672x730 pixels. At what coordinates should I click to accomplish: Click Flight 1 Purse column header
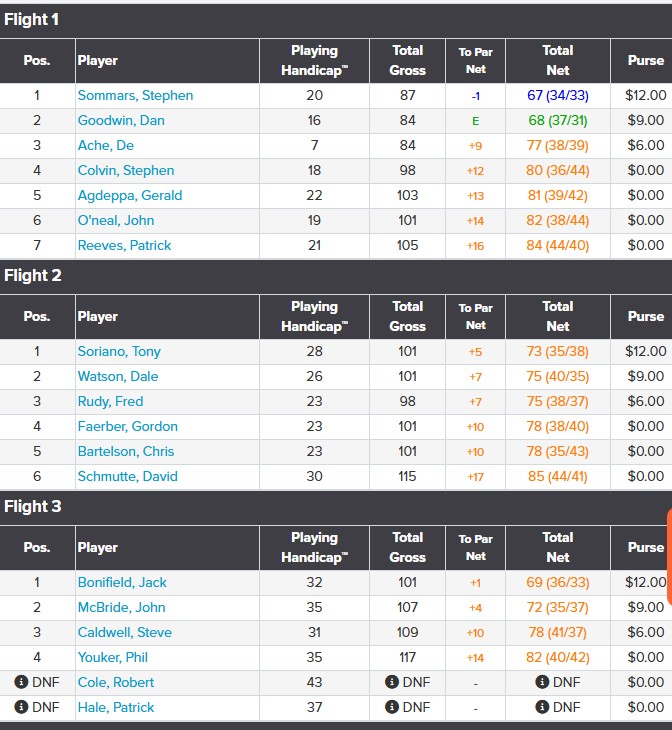point(645,60)
